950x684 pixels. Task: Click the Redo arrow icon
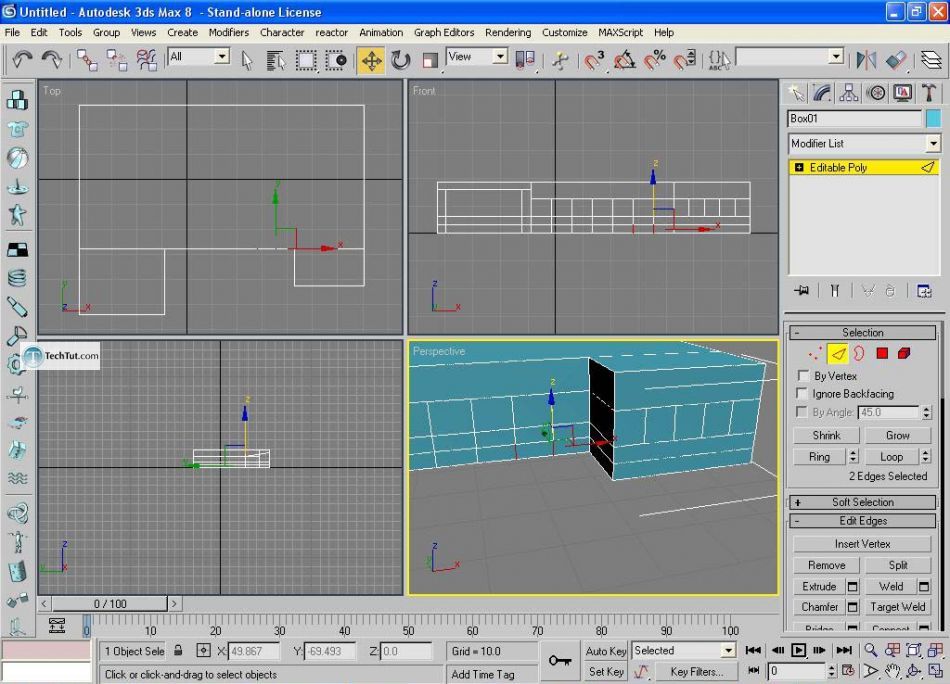[52, 59]
